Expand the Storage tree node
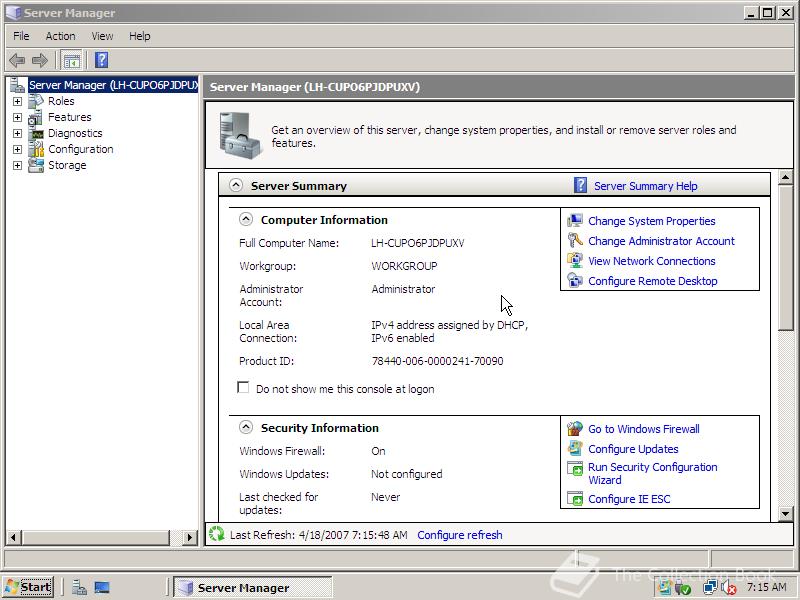This screenshot has height=600, width=800. pos(17,165)
